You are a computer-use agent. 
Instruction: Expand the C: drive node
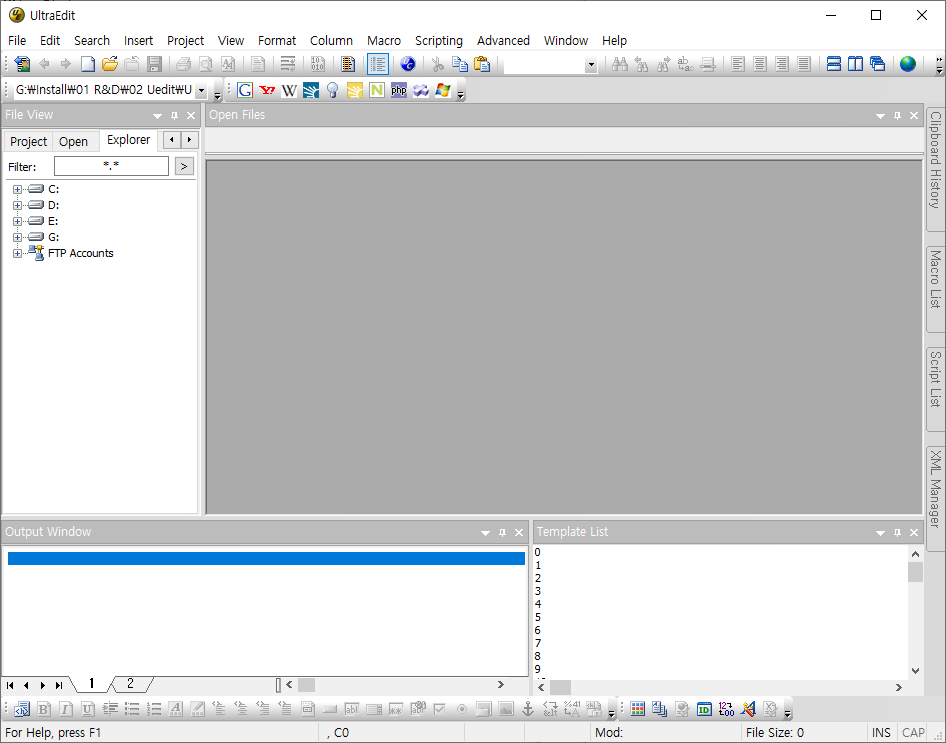[x=17, y=189]
